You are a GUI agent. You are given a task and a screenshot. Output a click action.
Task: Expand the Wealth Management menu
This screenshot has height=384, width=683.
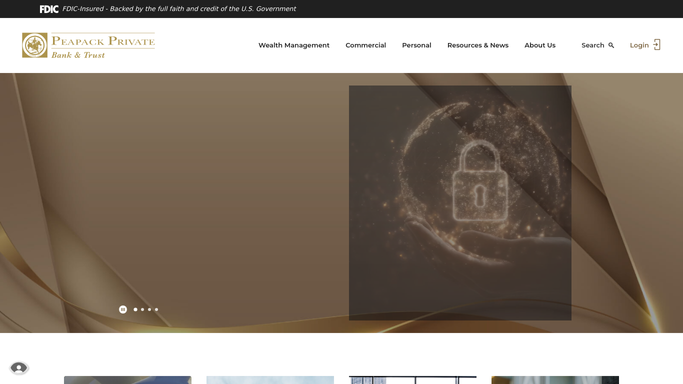coord(294,45)
